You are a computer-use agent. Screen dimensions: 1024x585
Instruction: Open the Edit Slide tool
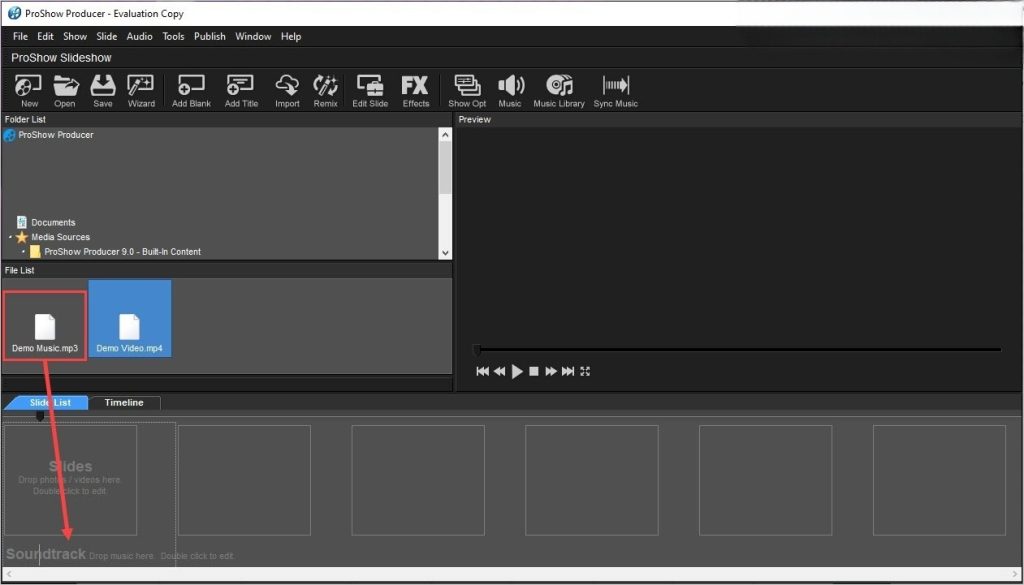[x=370, y=89]
